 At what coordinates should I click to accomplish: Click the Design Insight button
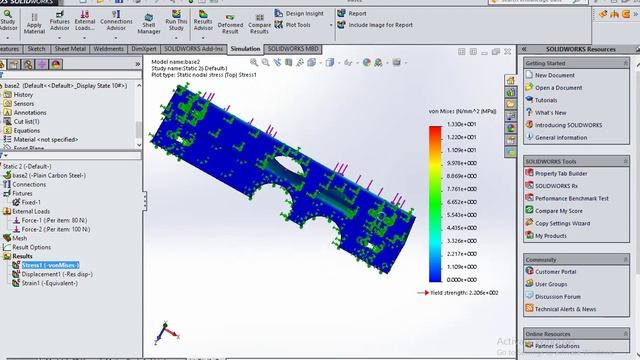click(x=299, y=13)
